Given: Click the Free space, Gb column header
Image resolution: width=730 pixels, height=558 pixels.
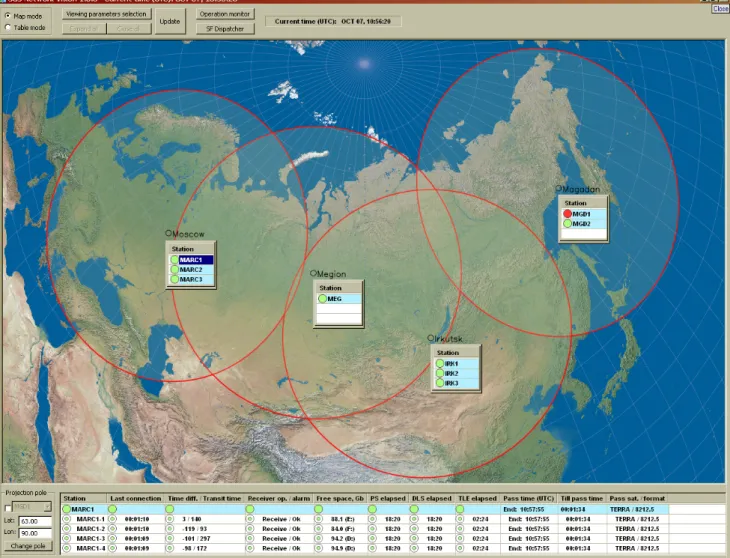Looking at the screenshot, I should pyautogui.click(x=340, y=498).
